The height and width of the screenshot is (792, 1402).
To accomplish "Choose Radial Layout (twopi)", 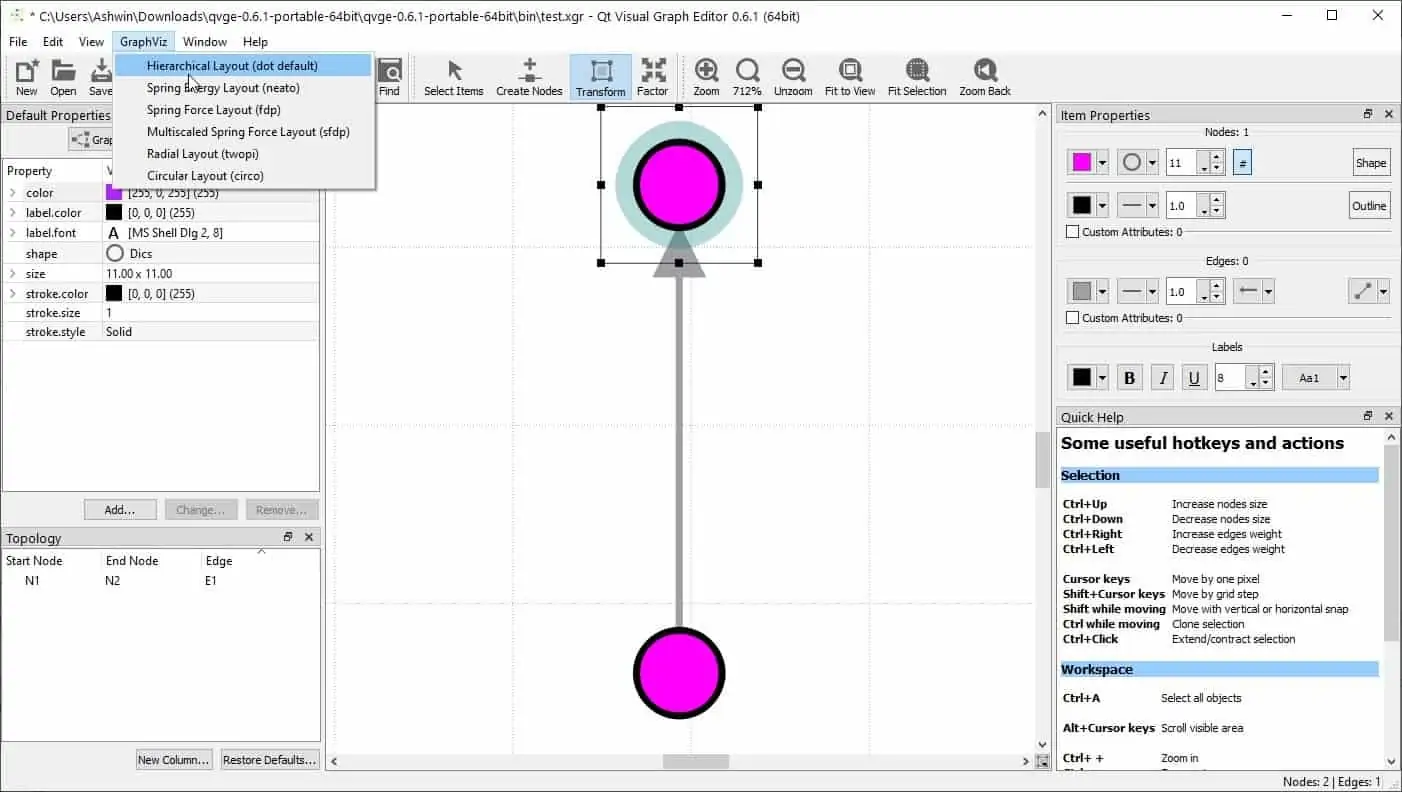I will tap(243, 154).
